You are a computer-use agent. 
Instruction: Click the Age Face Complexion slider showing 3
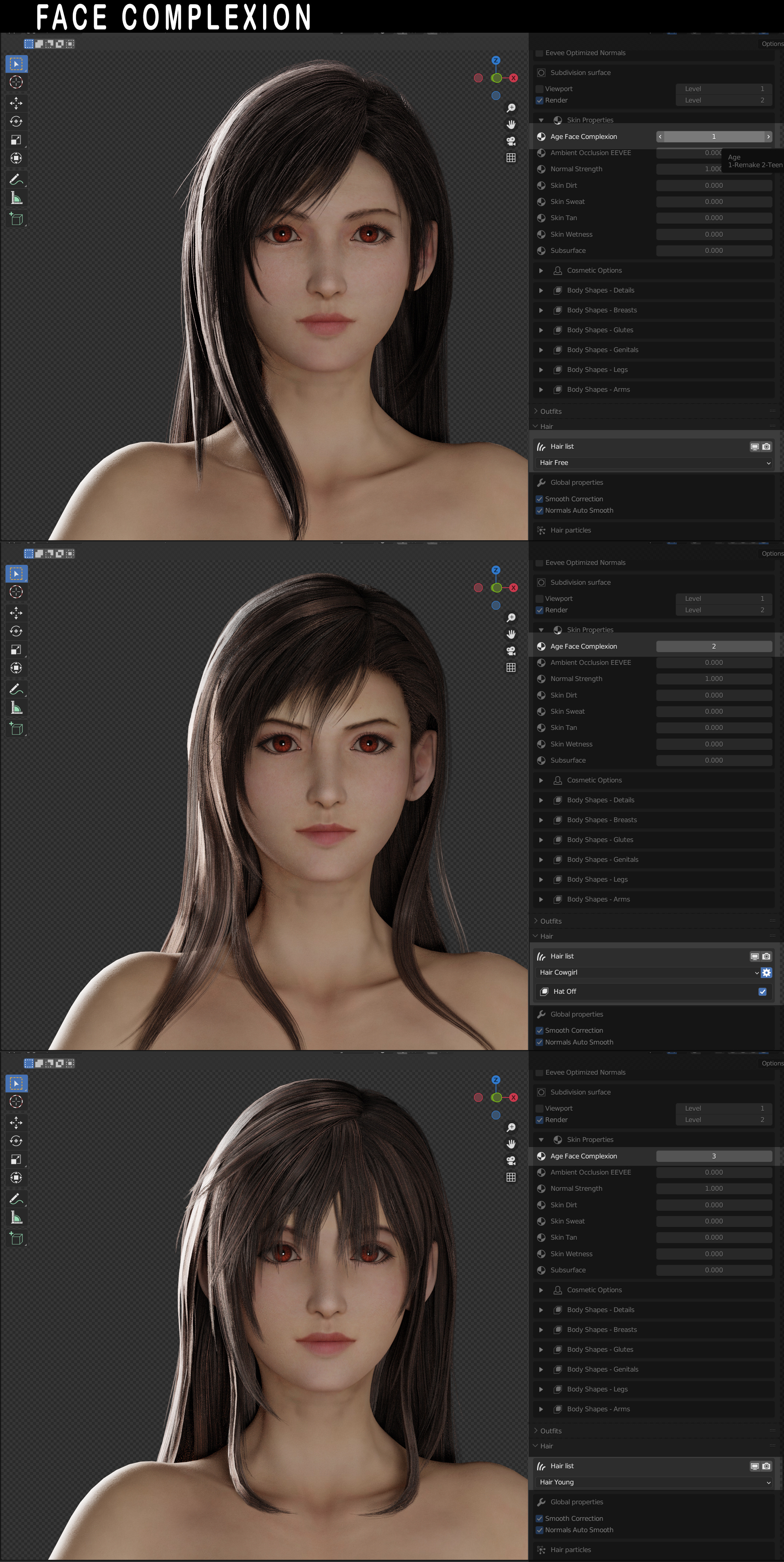(714, 1156)
